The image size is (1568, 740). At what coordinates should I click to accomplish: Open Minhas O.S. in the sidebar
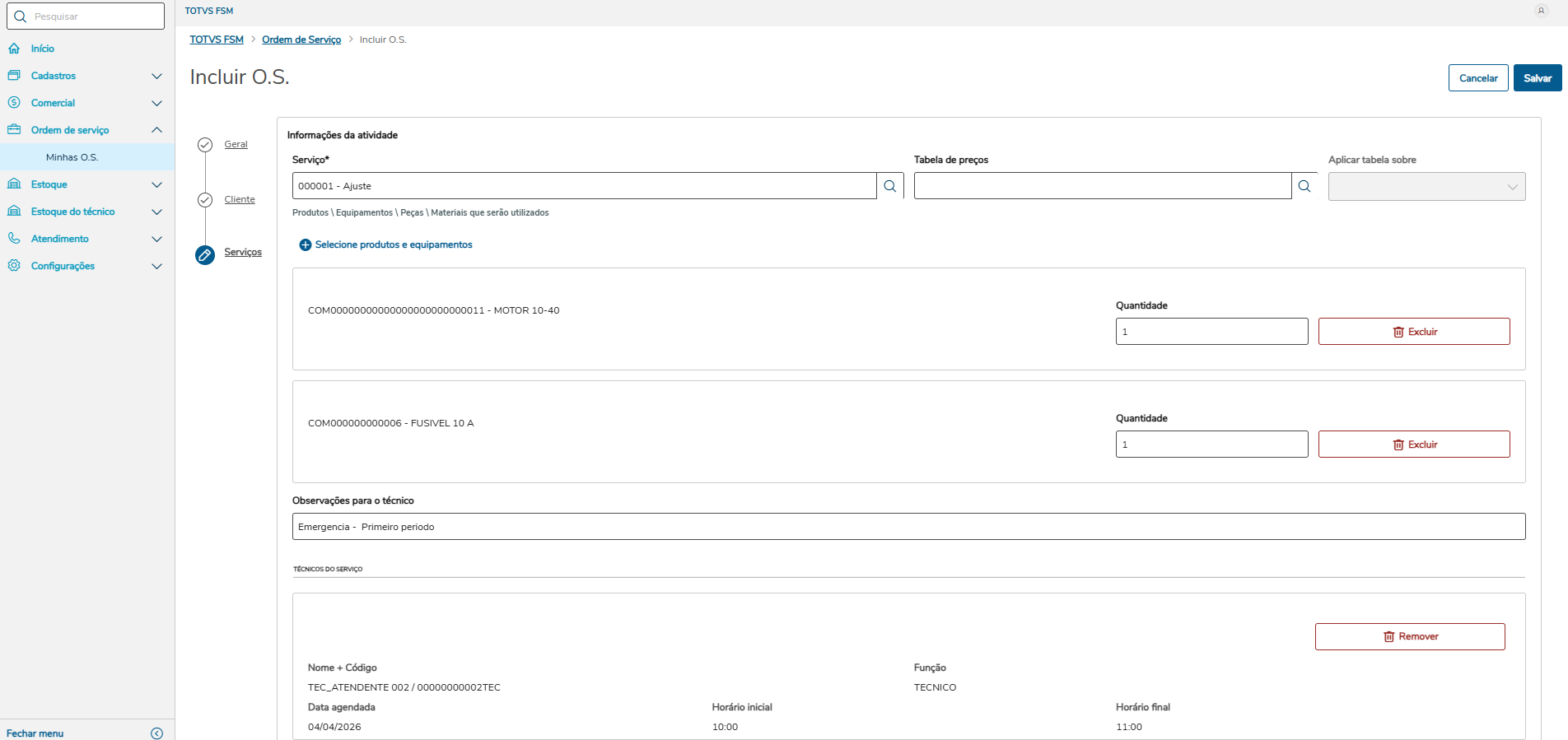pyautogui.click(x=72, y=157)
